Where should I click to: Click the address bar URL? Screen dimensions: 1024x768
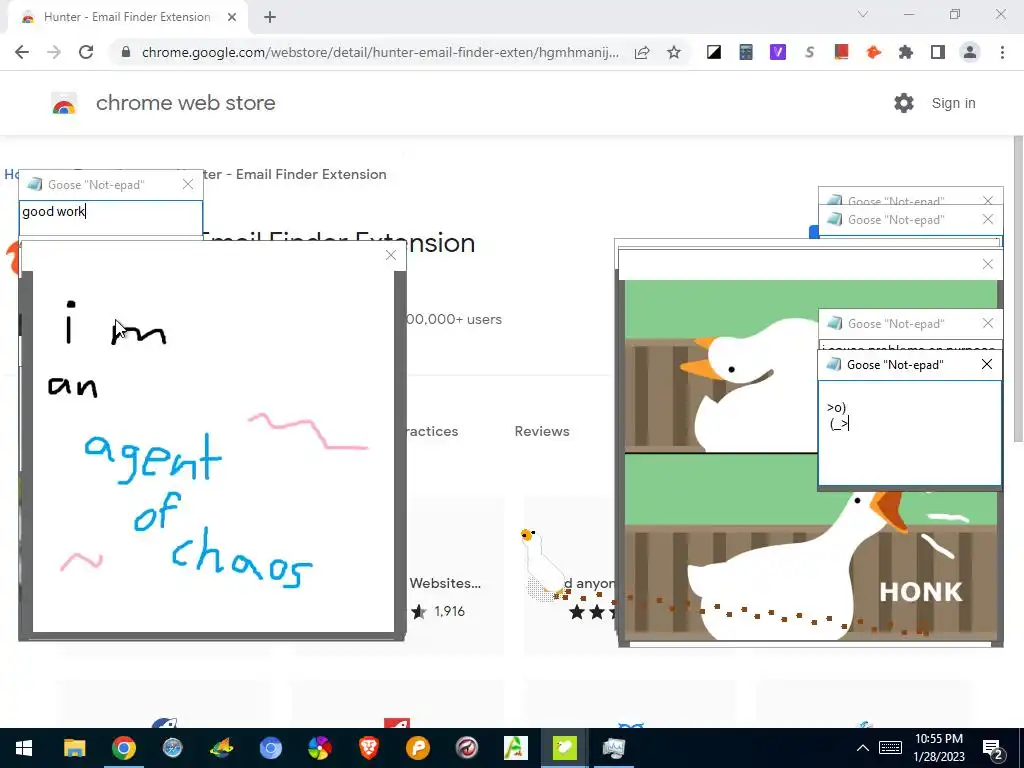[379, 52]
